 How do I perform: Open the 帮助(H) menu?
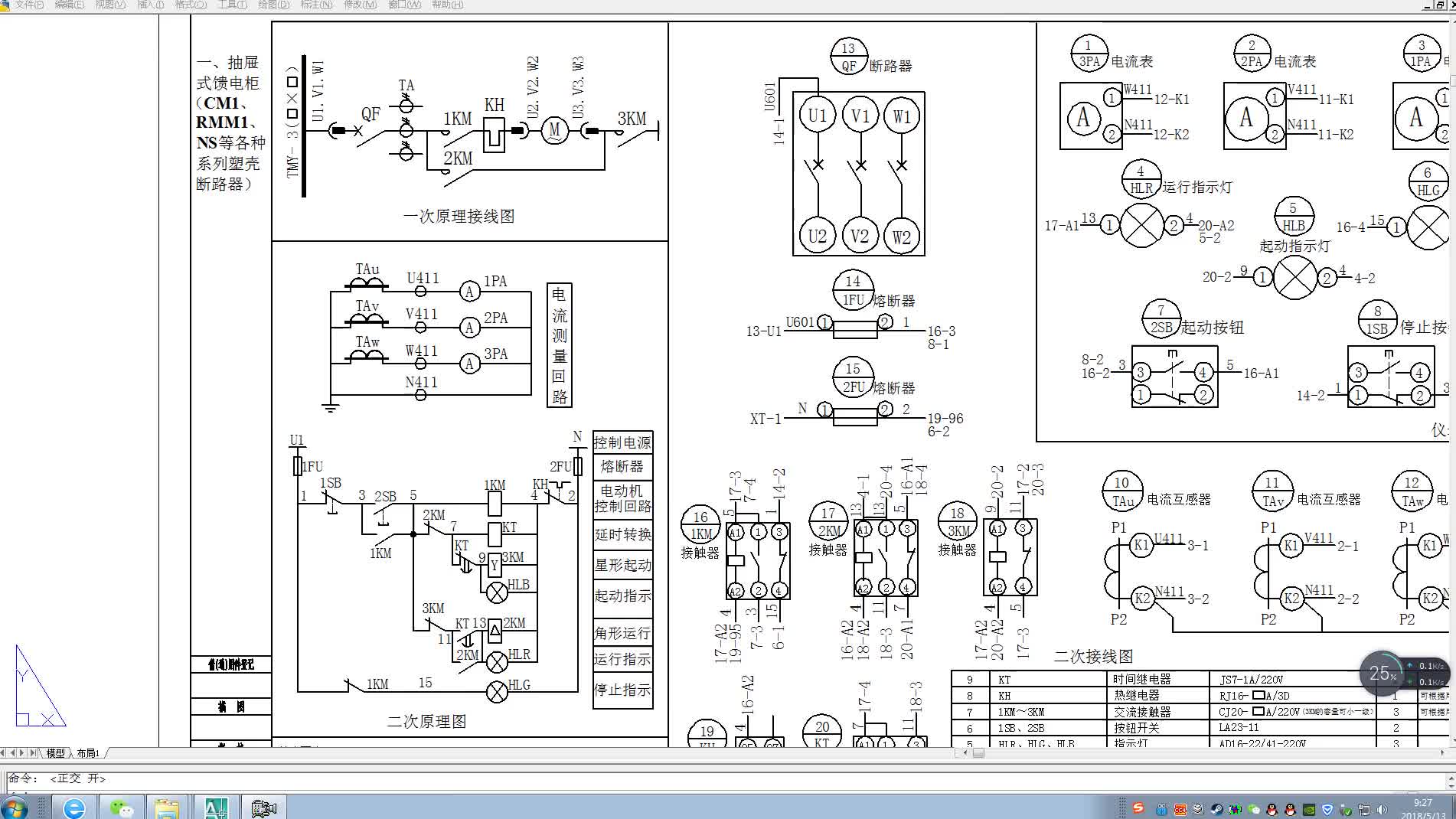point(447,5)
